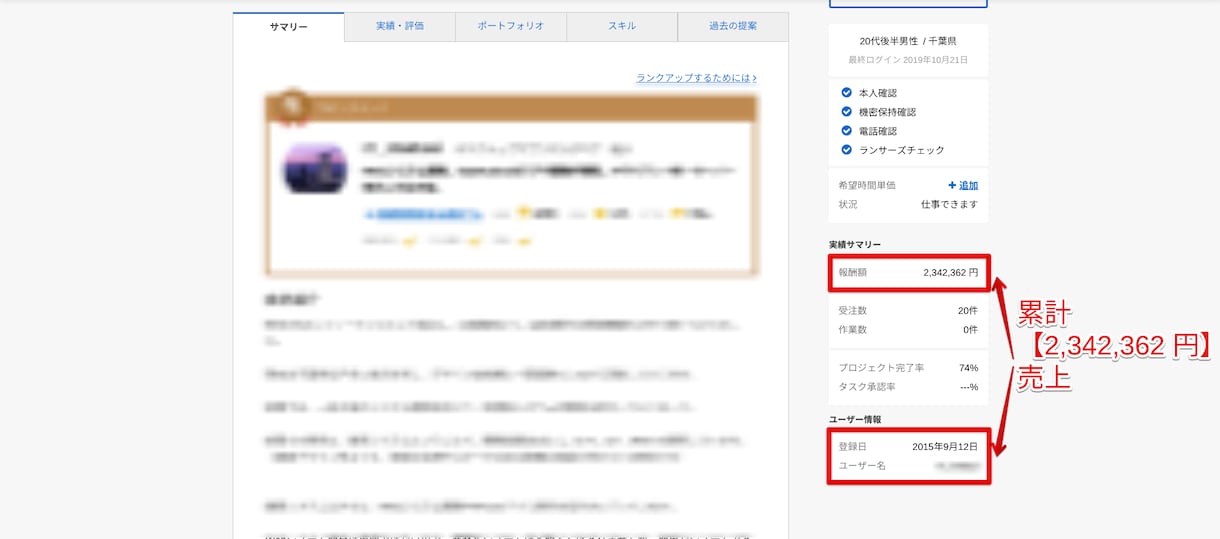Select the 実績サマリー heading
Image resolution: width=1220 pixels, height=539 pixels.
[855, 245]
